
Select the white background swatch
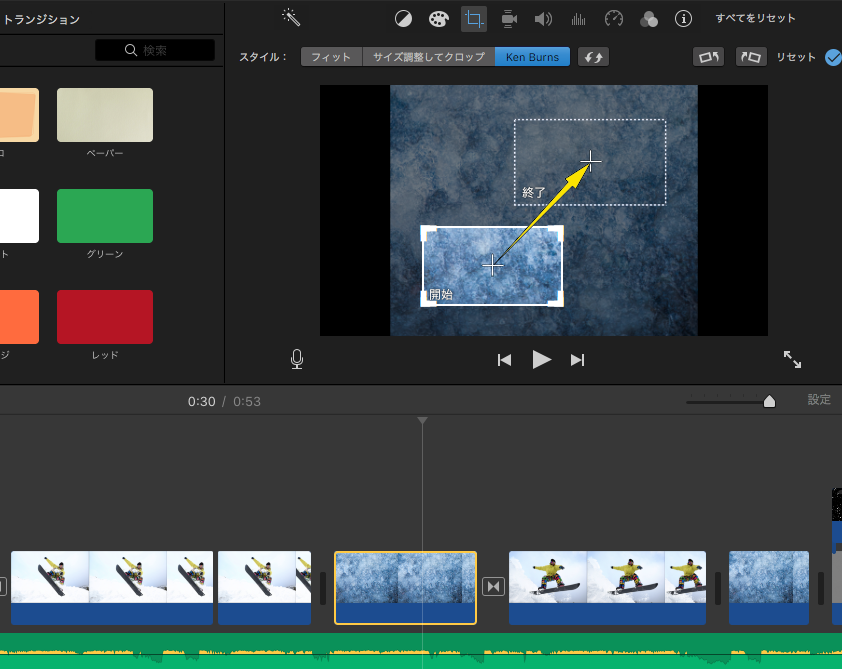(19, 216)
